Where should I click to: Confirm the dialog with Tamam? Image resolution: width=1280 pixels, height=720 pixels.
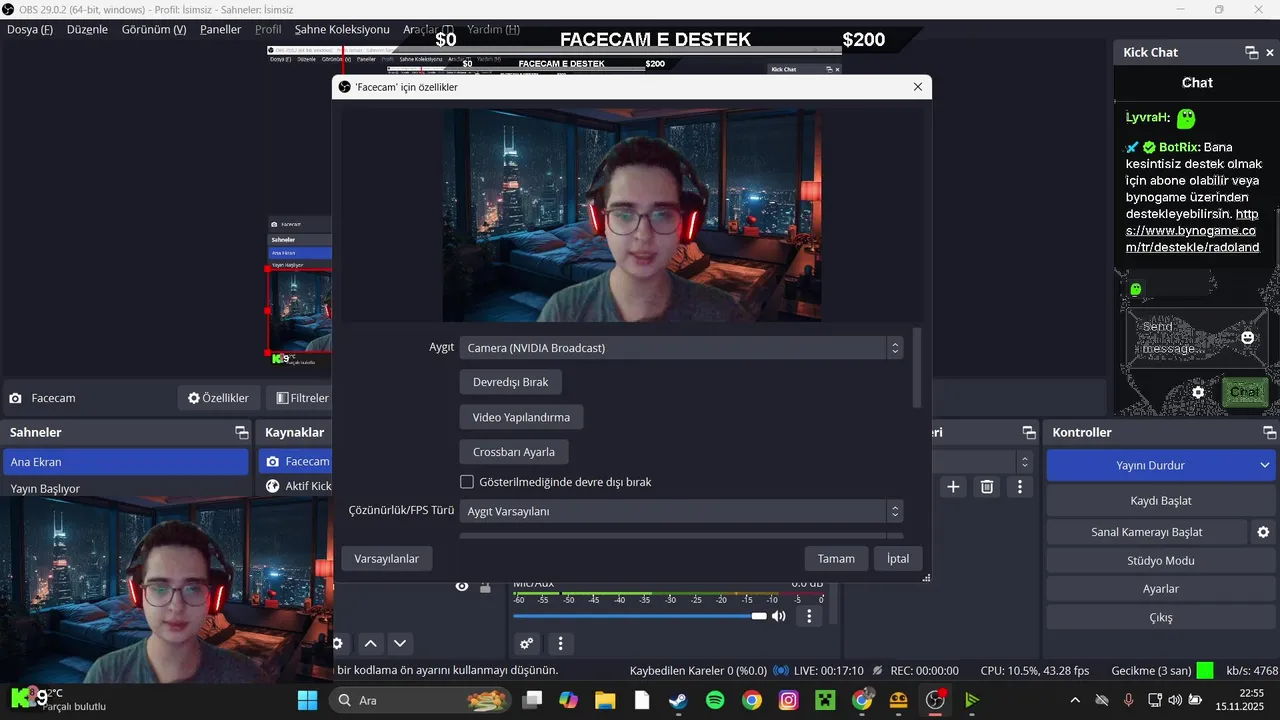coord(836,558)
